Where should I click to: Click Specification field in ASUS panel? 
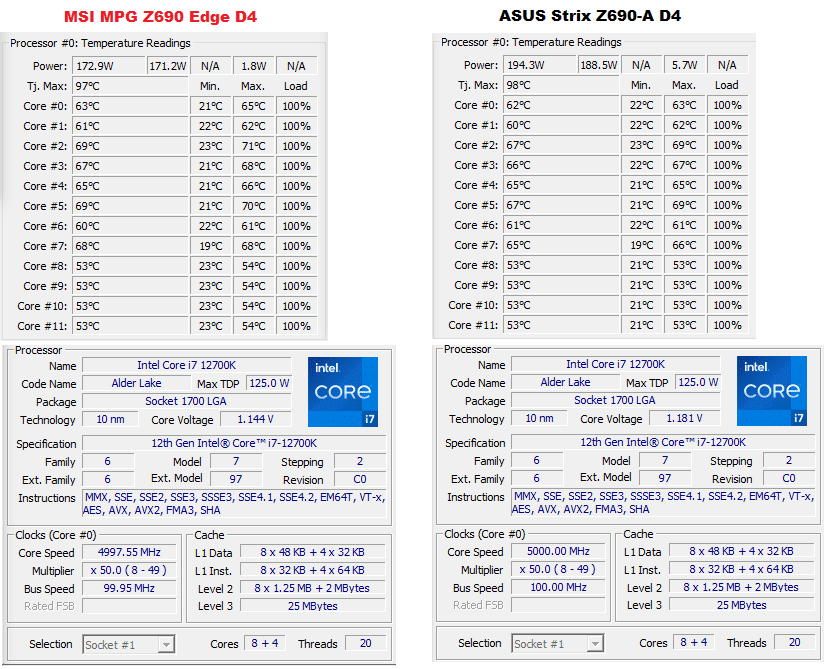[663, 442]
